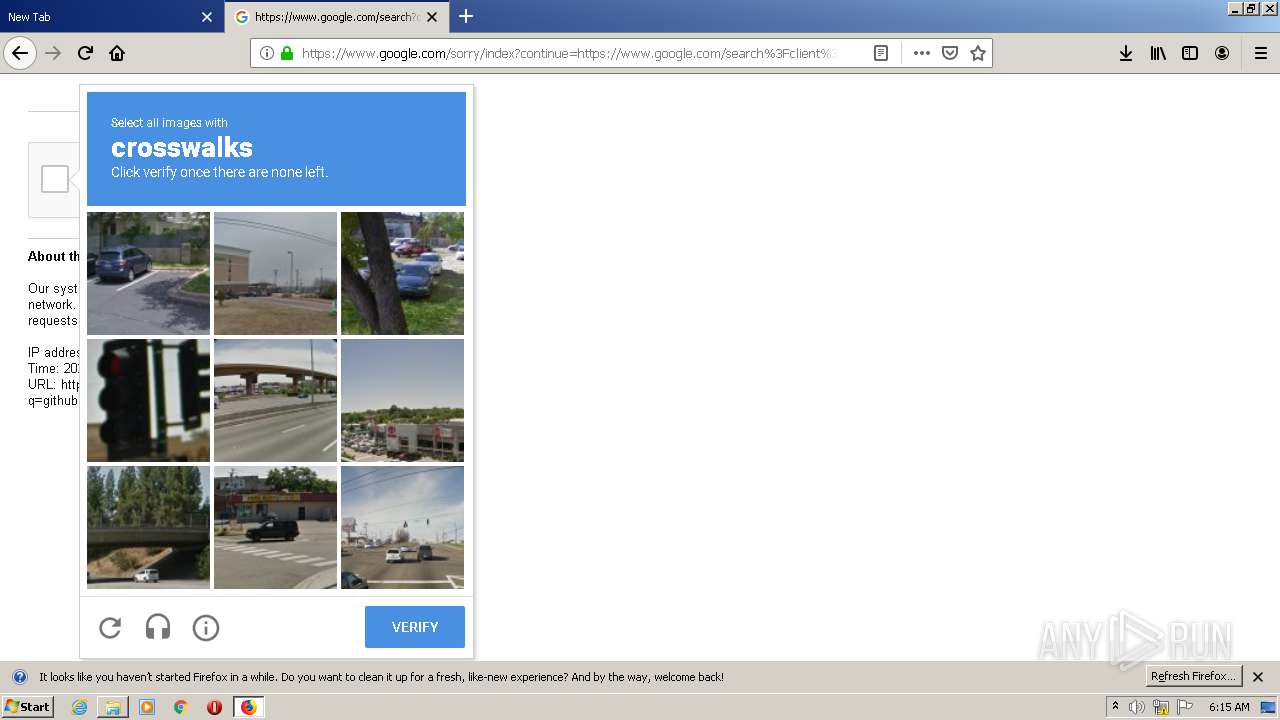Close the Google search tab
The height and width of the screenshot is (720, 1280).
coord(432,17)
